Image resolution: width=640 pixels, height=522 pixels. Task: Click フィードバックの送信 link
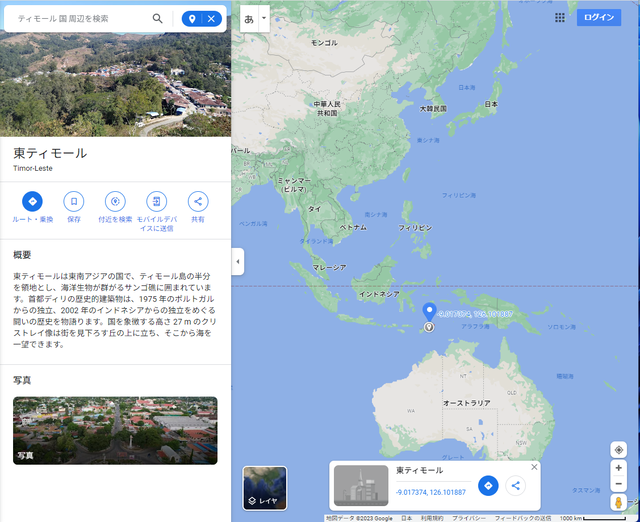522,518
